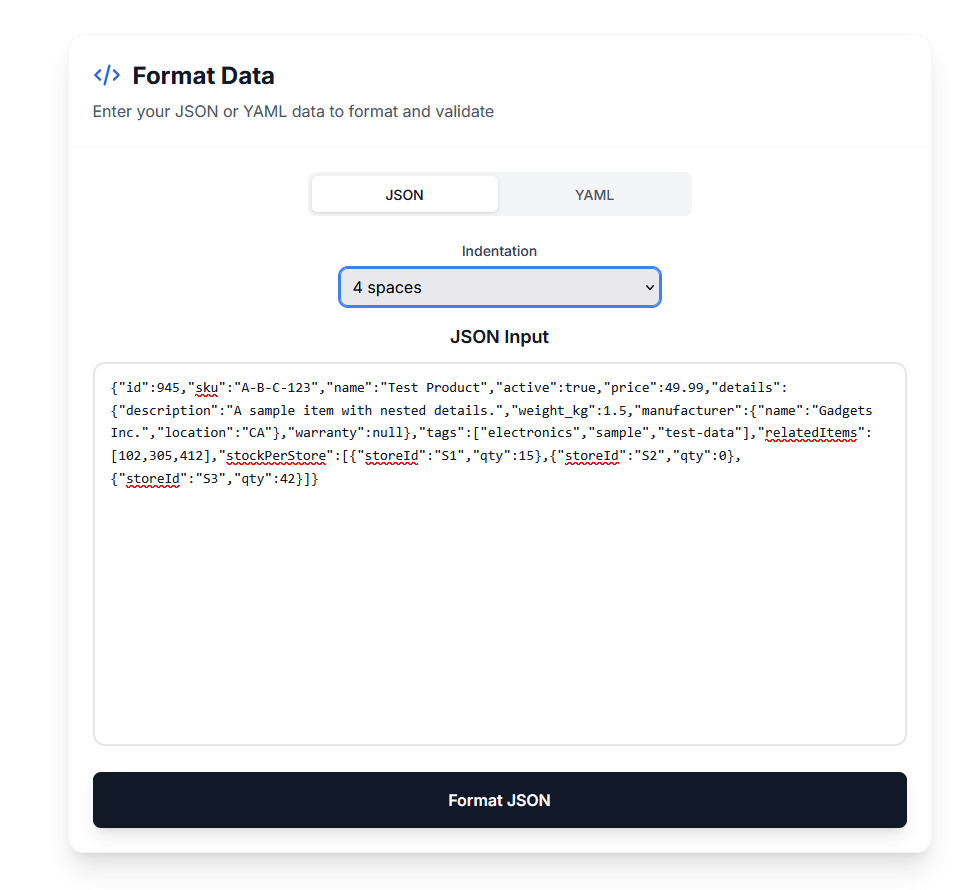Click the empty area of the JSON textarea
The width and height of the screenshot is (976, 890).
pyautogui.click(x=499, y=620)
